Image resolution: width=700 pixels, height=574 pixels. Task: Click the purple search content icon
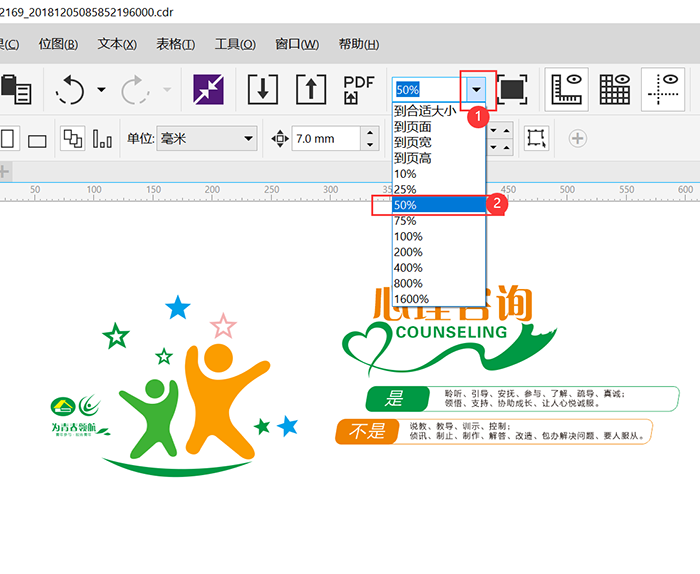click(208, 89)
